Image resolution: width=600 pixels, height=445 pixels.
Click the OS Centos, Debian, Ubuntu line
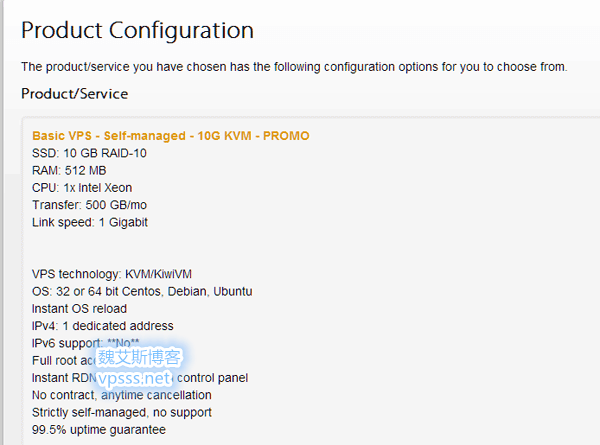[142, 291]
